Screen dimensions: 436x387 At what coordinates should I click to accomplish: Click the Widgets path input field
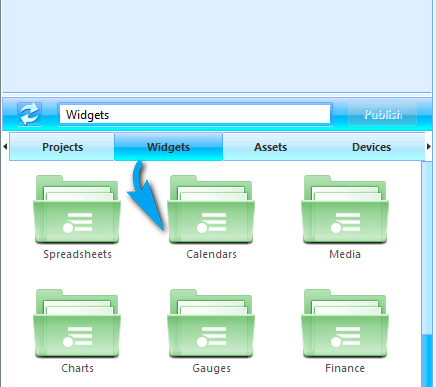[x=195, y=114]
